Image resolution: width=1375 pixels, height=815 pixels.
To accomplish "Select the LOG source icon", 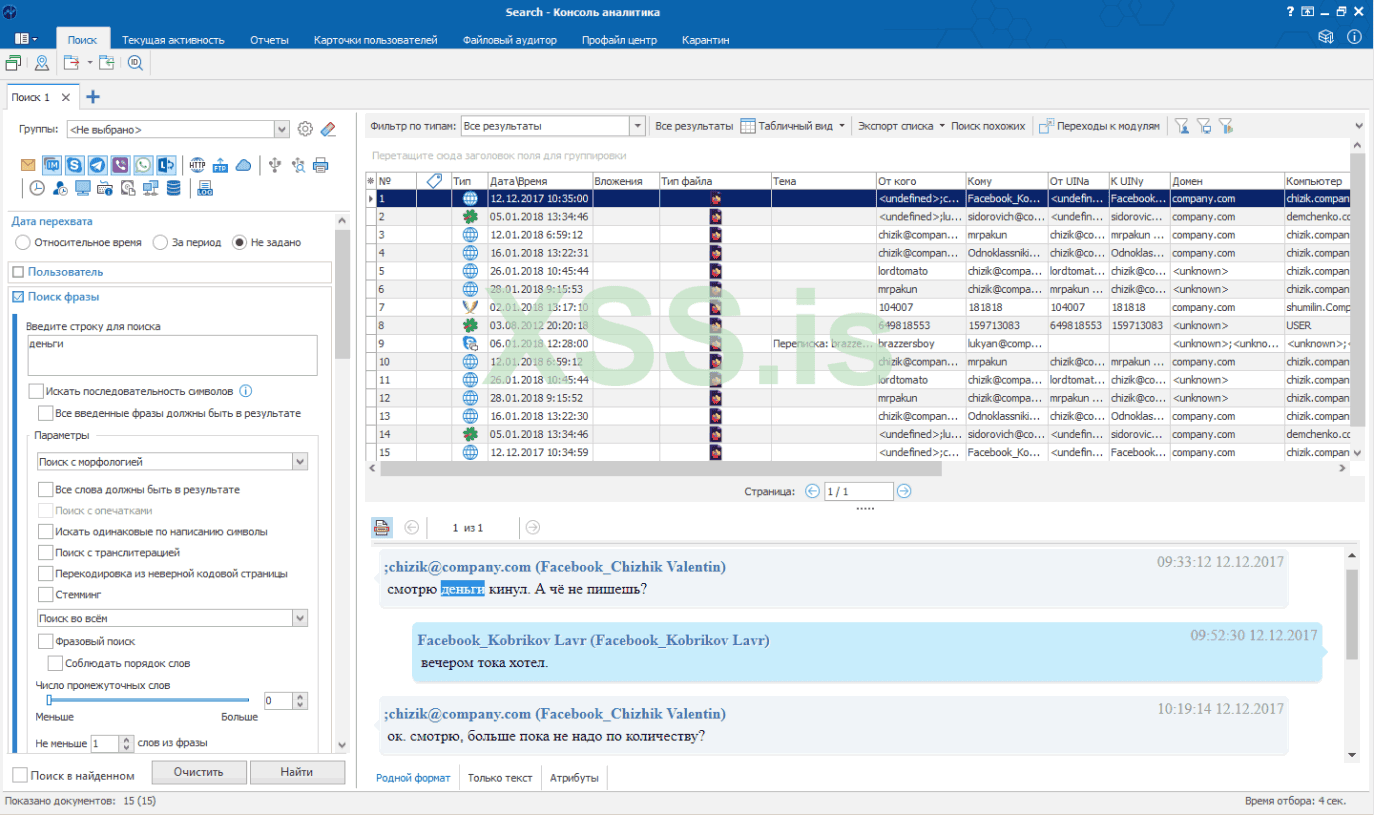I will 204,188.
